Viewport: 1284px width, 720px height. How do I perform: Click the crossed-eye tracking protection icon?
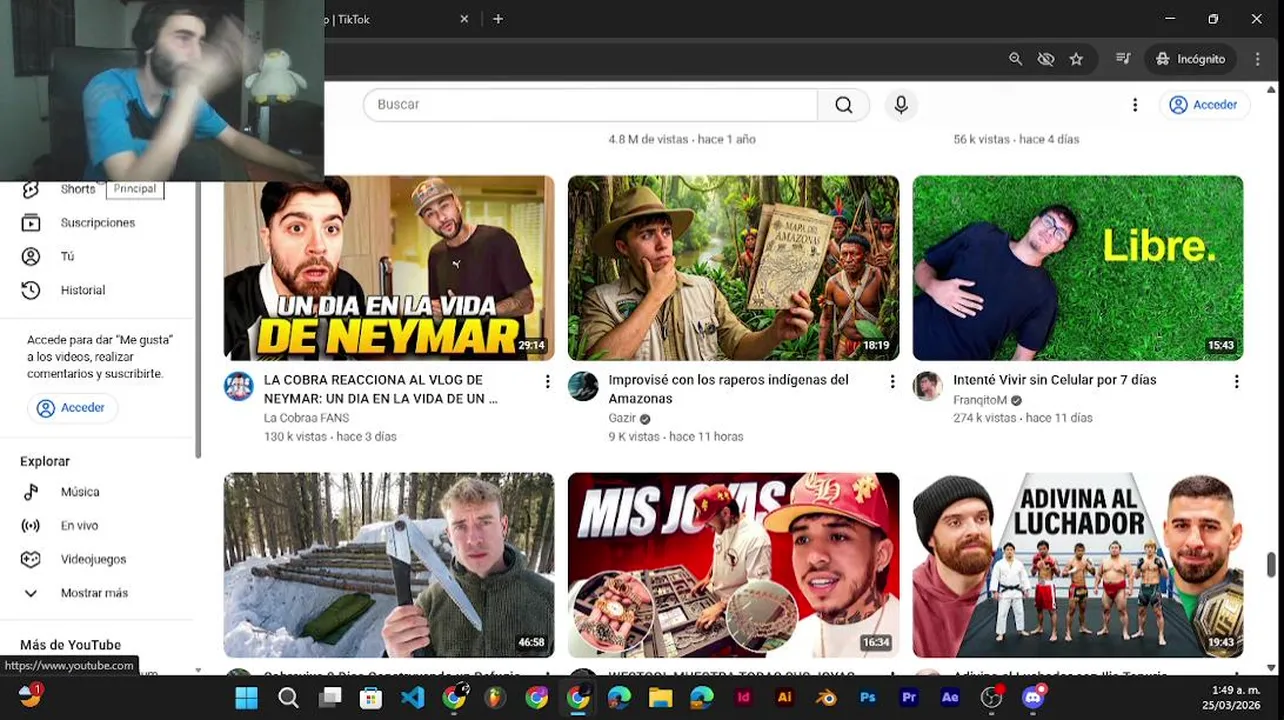1045,59
